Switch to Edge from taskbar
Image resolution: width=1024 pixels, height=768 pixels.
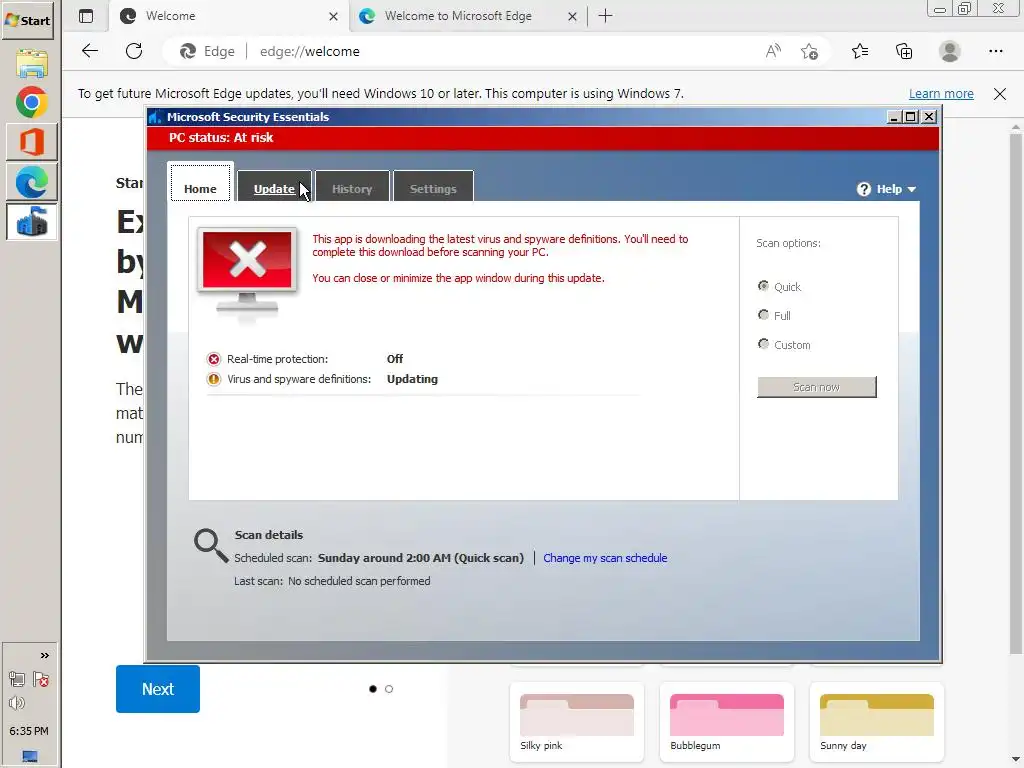click(x=31, y=182)
